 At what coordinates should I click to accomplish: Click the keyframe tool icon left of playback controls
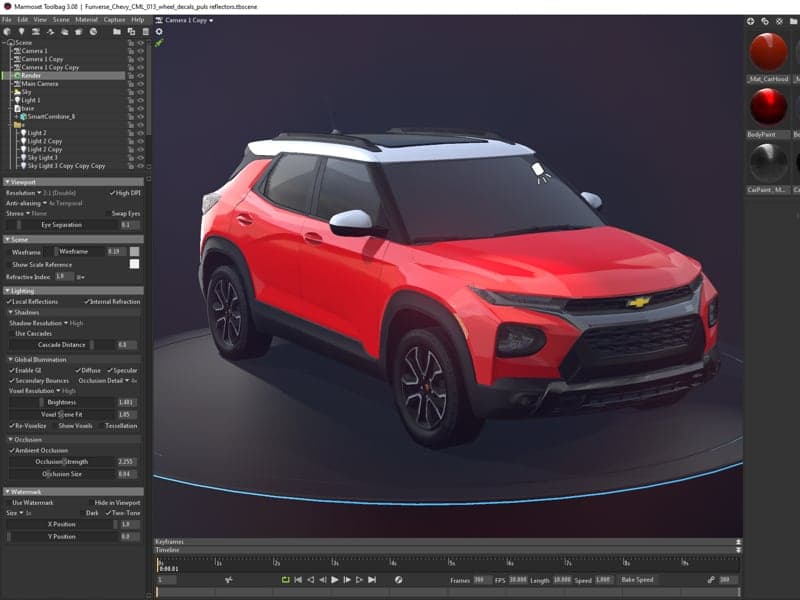(x=229, y=580)
